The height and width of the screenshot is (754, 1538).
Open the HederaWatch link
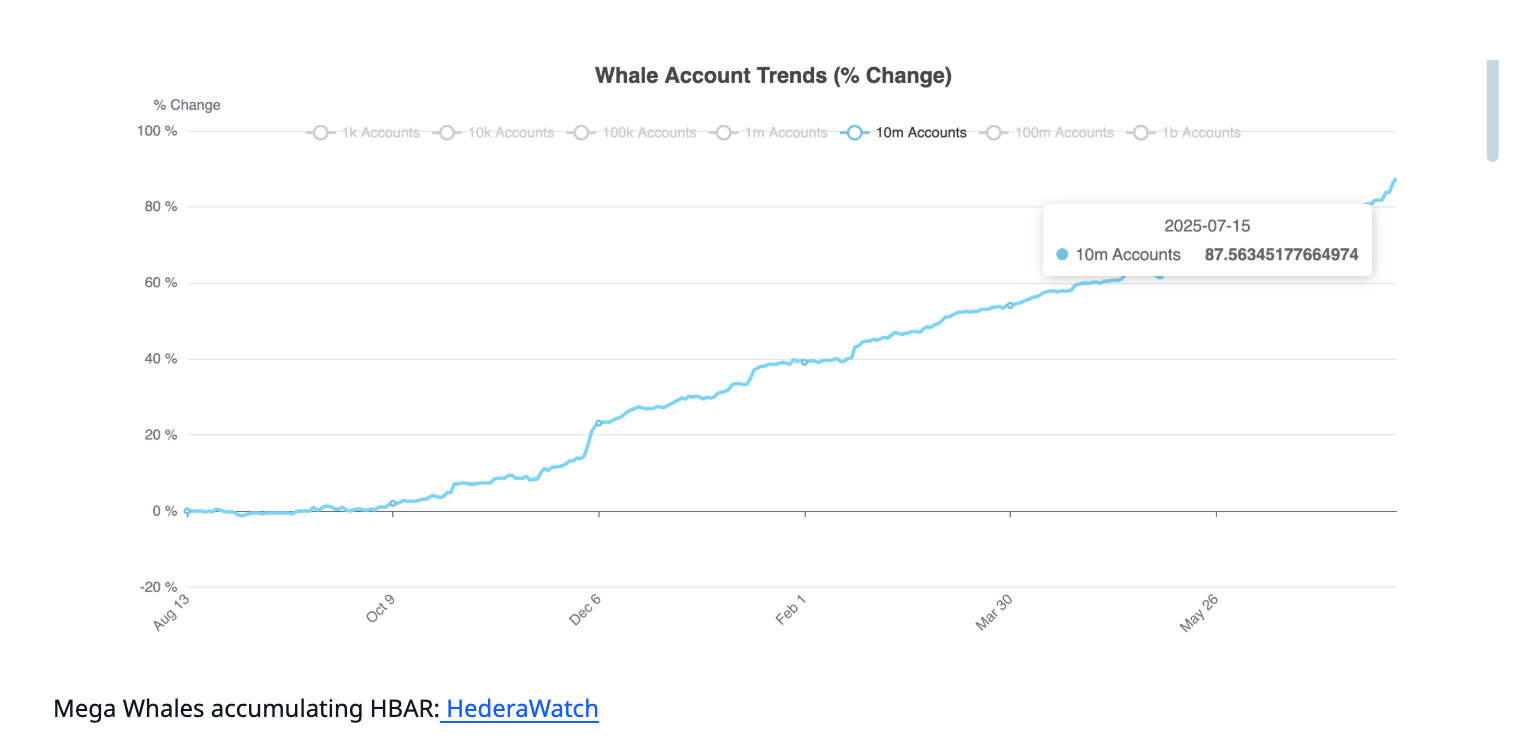point(521,709)
